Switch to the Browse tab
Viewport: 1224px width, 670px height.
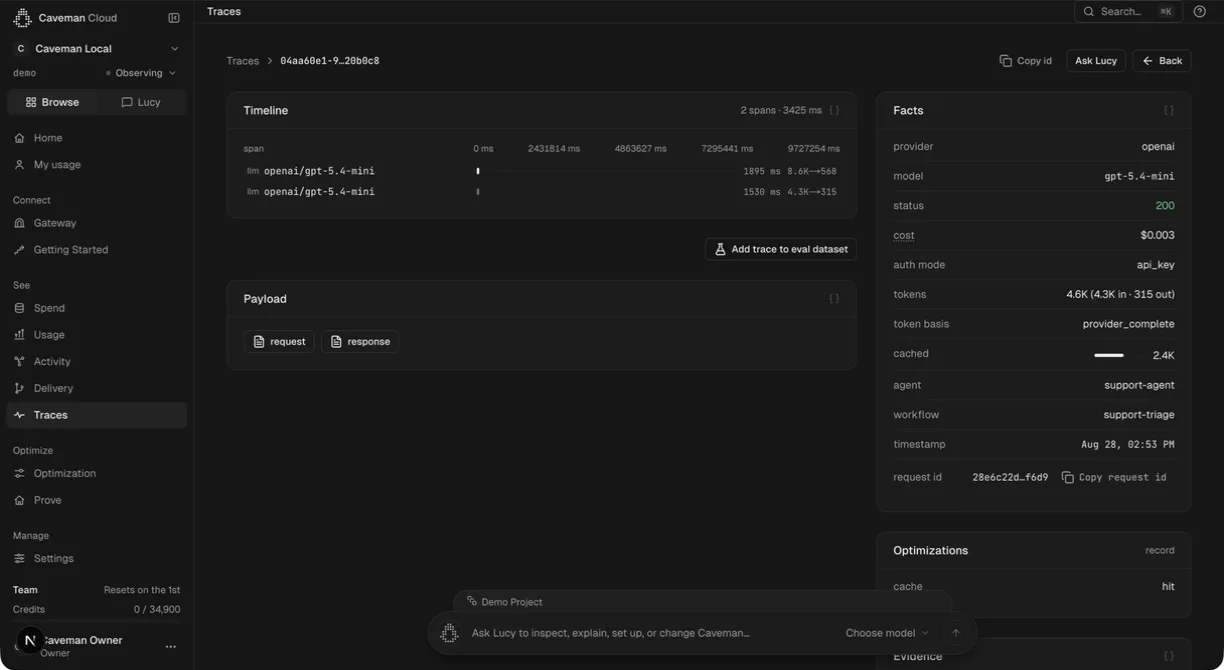coord(52,102)
